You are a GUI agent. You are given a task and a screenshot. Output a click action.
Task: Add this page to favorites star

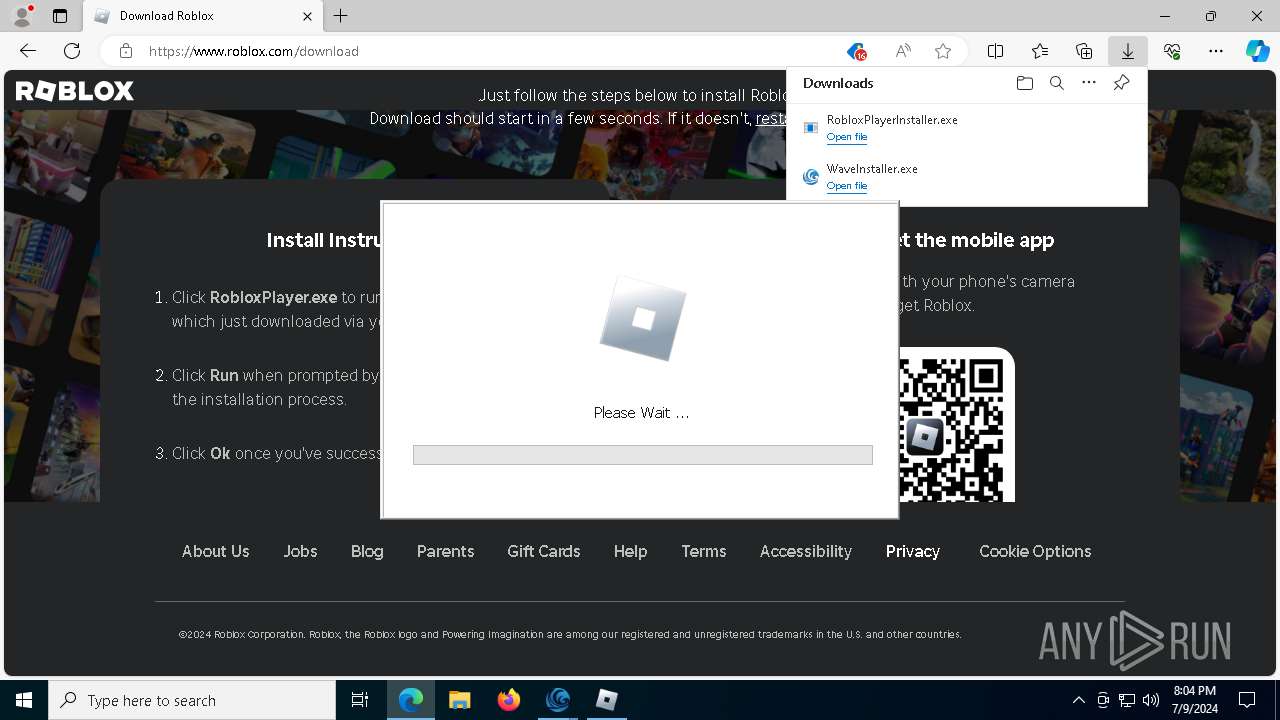pyautogui.click(x=943, y=51)
